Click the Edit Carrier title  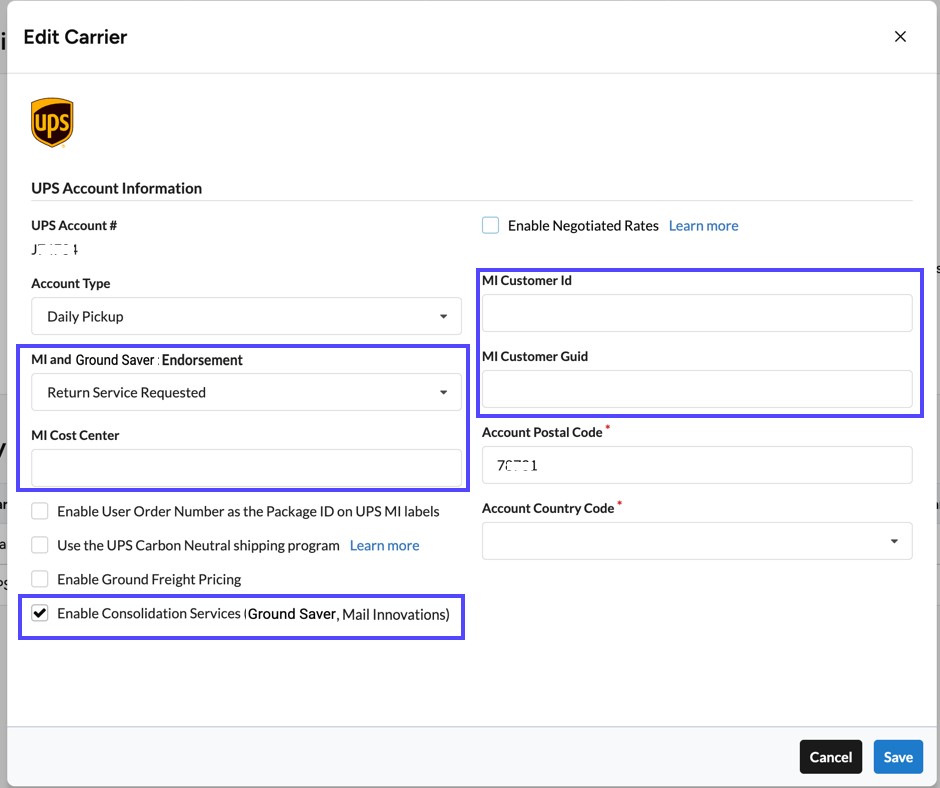75,37
